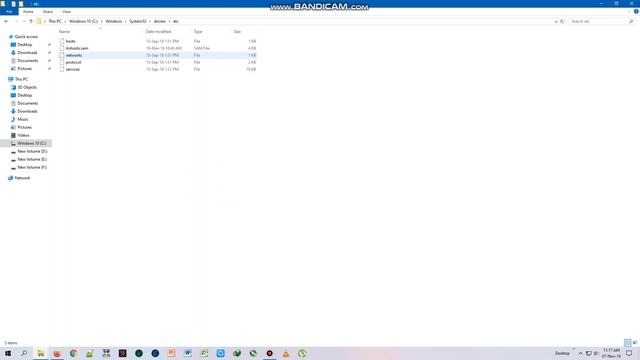640x360 pixels.
Task: Go forward in folder history
Action: click(x=16, y=21)
